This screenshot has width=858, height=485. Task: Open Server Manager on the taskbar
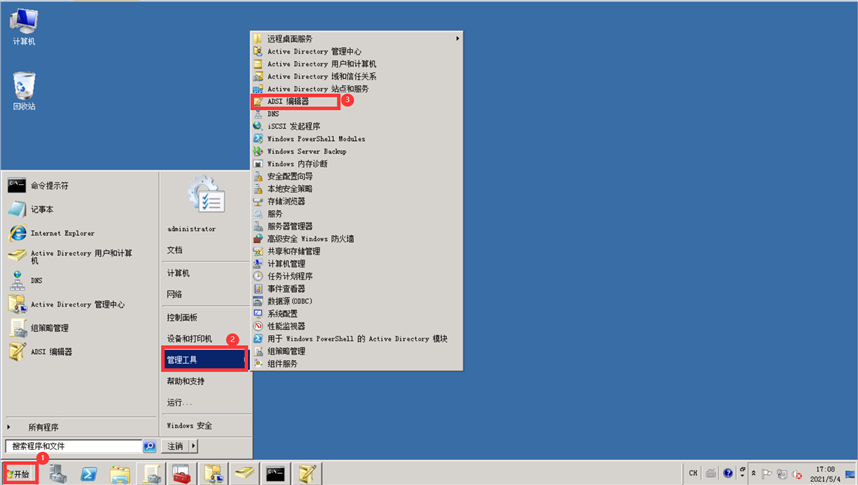tap(57, 474)
